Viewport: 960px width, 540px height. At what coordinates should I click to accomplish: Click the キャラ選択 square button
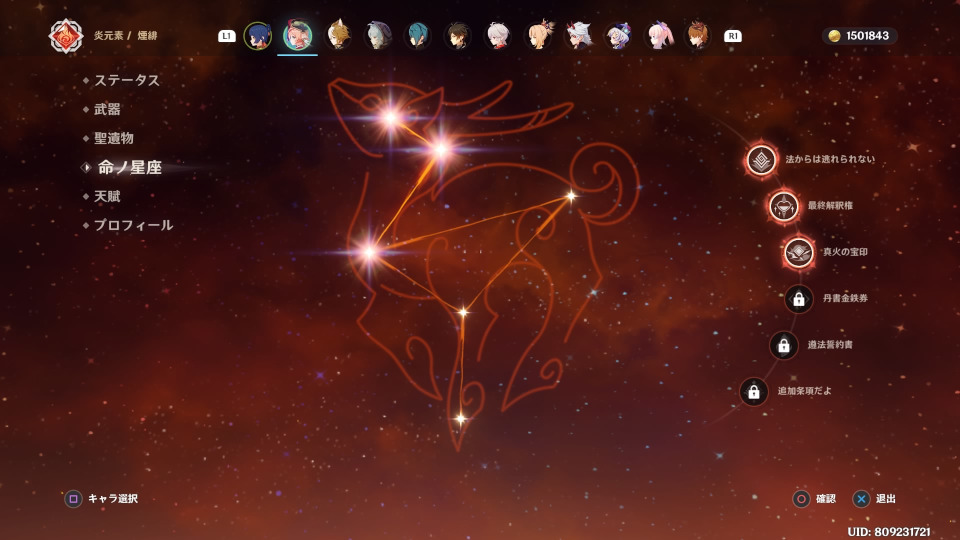pos(73,499)
